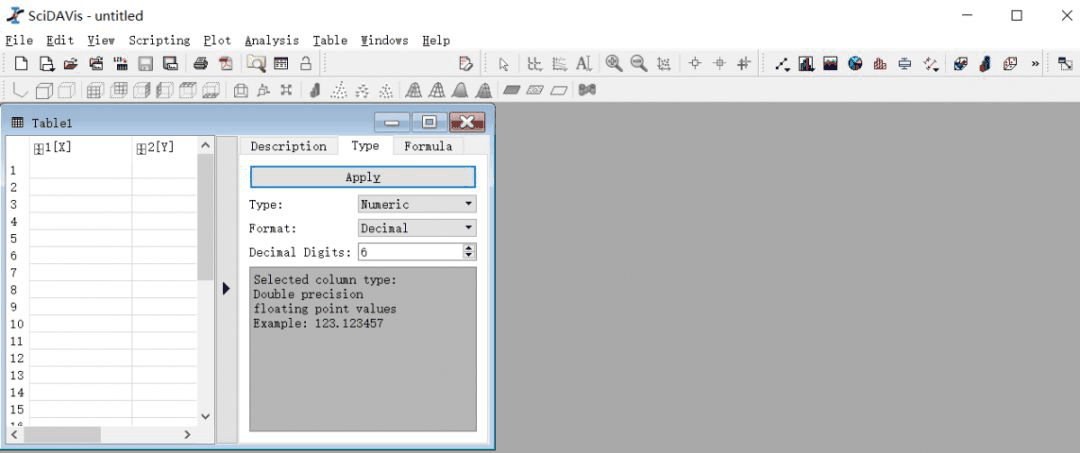Click the New Project icon
Screen dimensions: 1080x453
coord(21,64)
